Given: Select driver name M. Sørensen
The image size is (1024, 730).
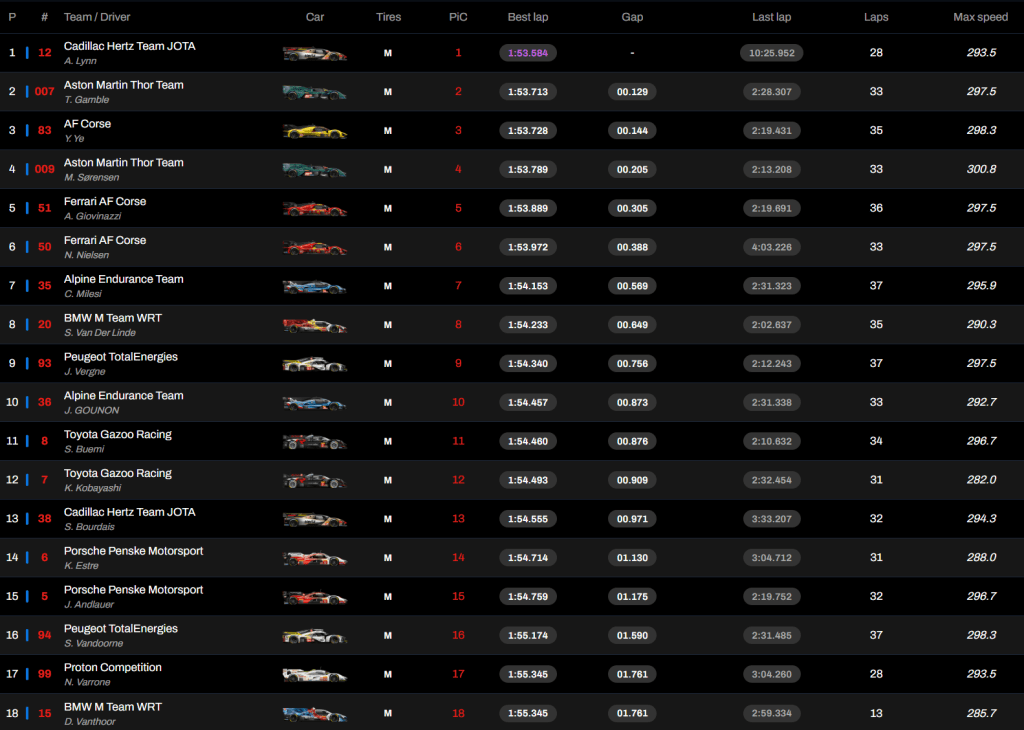Looking at the screenshot, I should (x=91, y=178).
